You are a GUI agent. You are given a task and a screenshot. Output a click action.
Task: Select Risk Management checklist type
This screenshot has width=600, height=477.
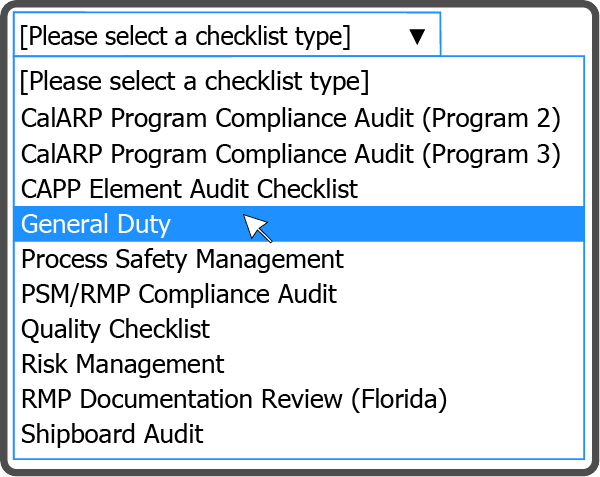tap(299, 364)
